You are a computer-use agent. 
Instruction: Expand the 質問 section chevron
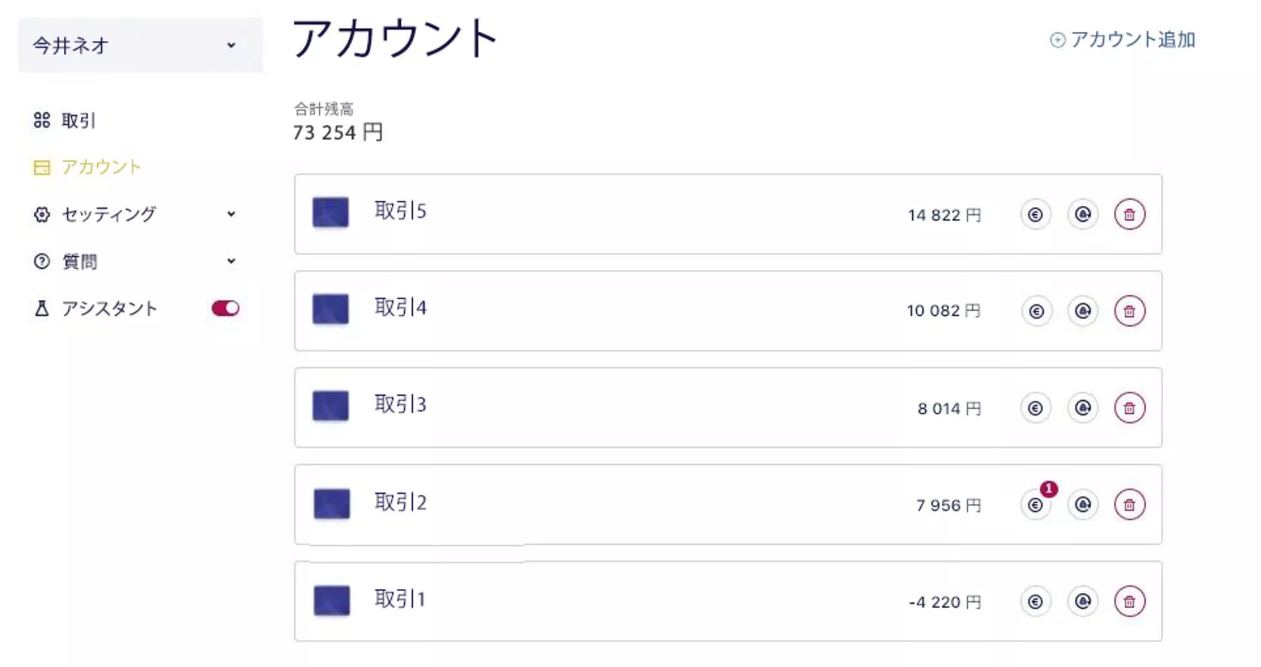[231, 262]
